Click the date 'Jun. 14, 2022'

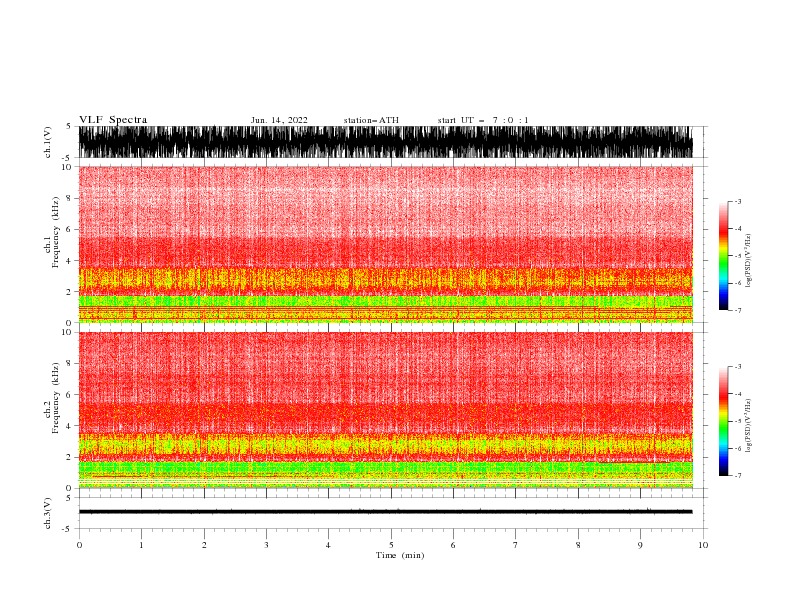[279, 120]
